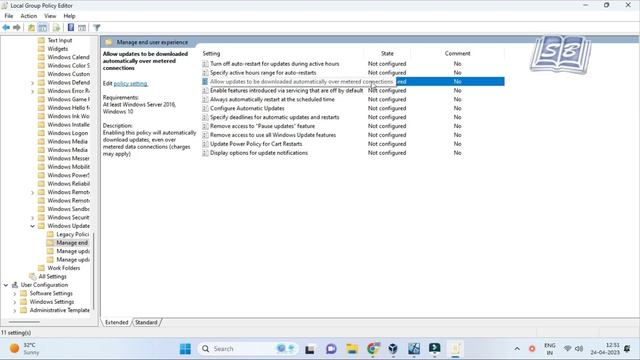Click the Export List toolbar icon
640x360 pixels.
point(56,28)
